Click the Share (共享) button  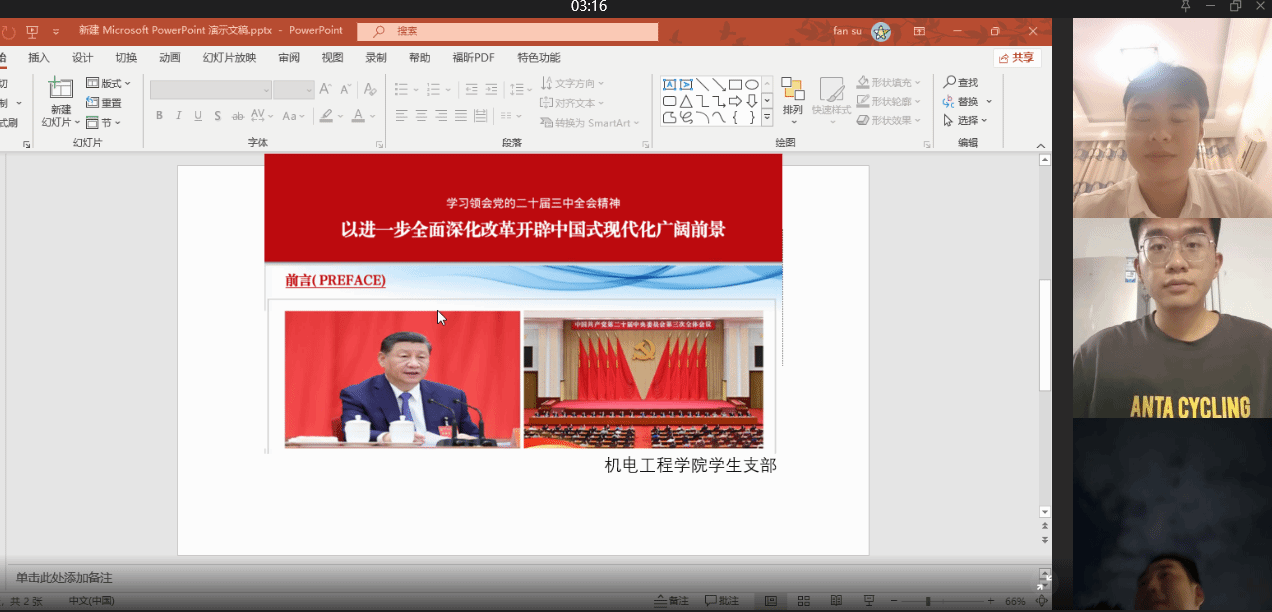click(1016, 58)
